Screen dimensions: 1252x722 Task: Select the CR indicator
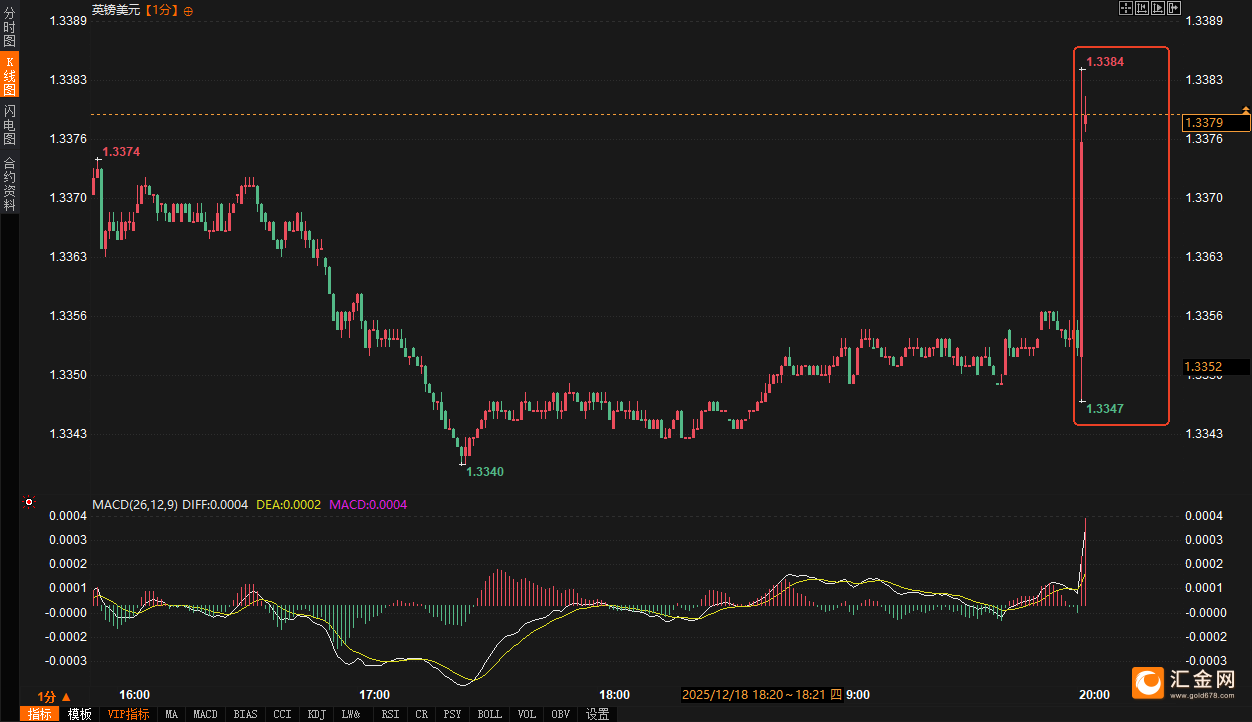(x=421, y=714)
